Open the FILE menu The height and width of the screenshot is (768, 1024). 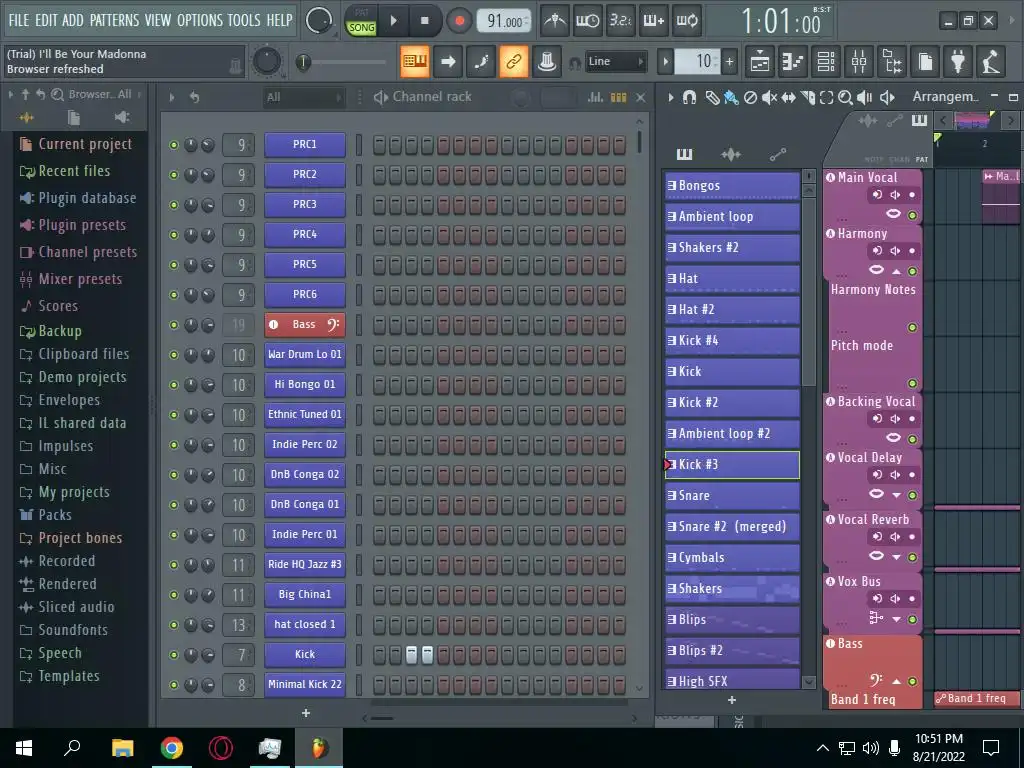19,20
